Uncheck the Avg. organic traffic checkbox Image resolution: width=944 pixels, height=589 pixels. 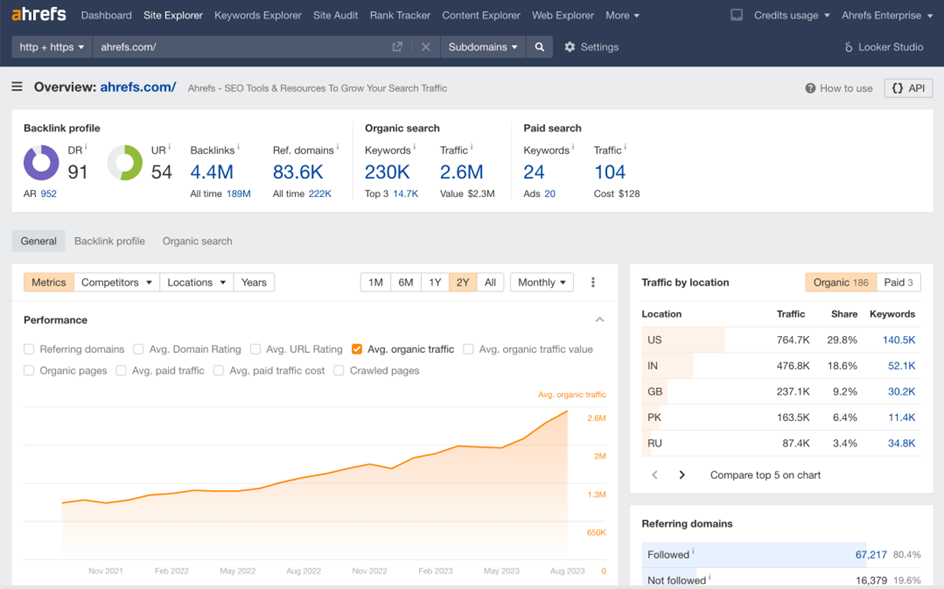pos(357,349)
